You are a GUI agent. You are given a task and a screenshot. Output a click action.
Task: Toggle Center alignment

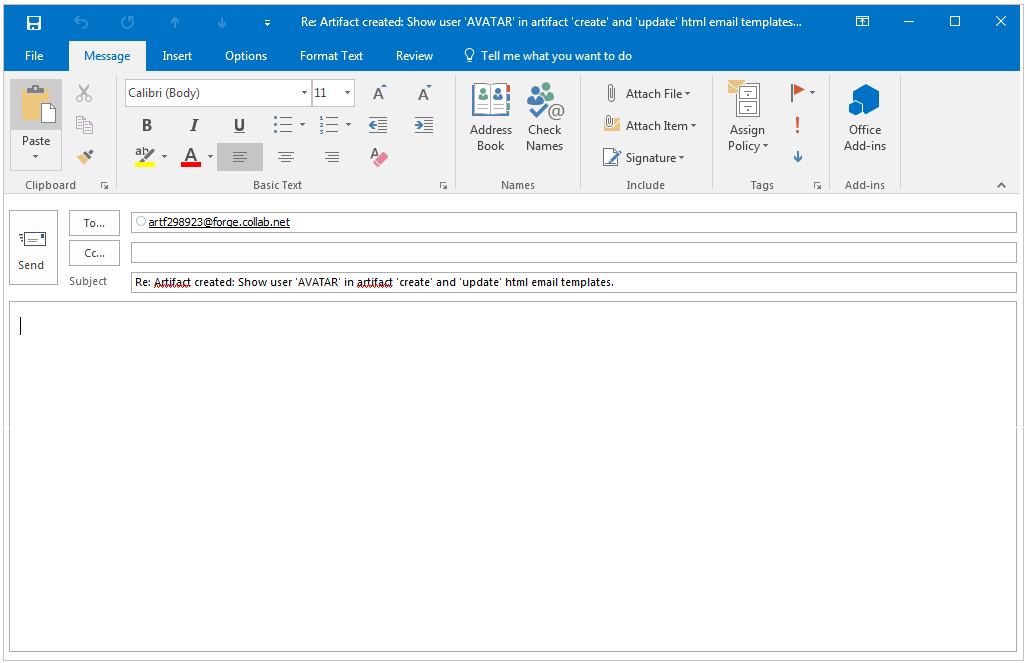pyautogui.click(x=286, y=157)
